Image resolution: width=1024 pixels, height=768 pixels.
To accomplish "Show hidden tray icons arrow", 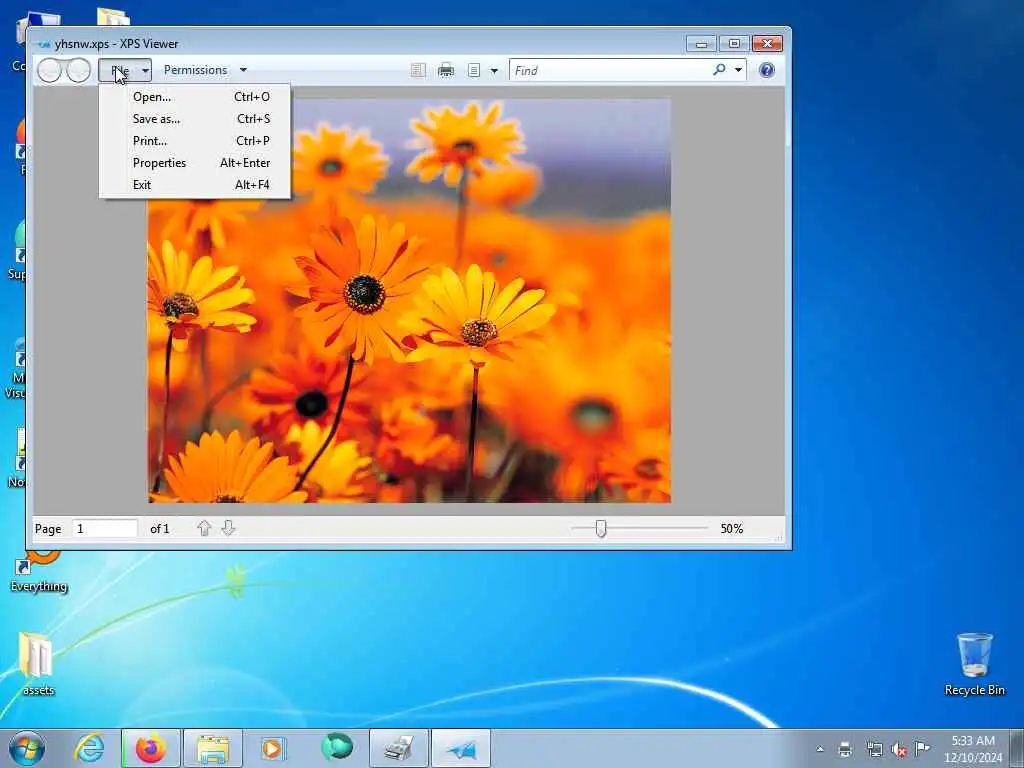I will tap(820, 749).
